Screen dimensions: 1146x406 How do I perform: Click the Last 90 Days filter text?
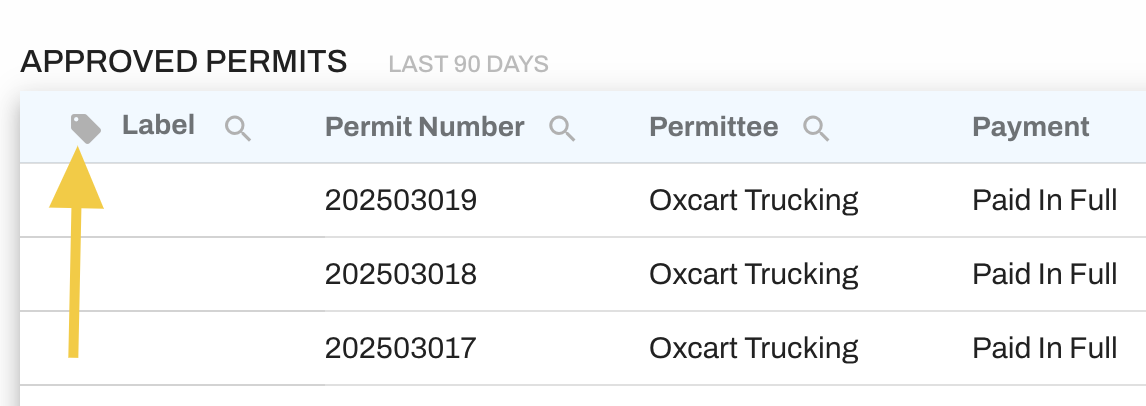click(x=468, y=64)
